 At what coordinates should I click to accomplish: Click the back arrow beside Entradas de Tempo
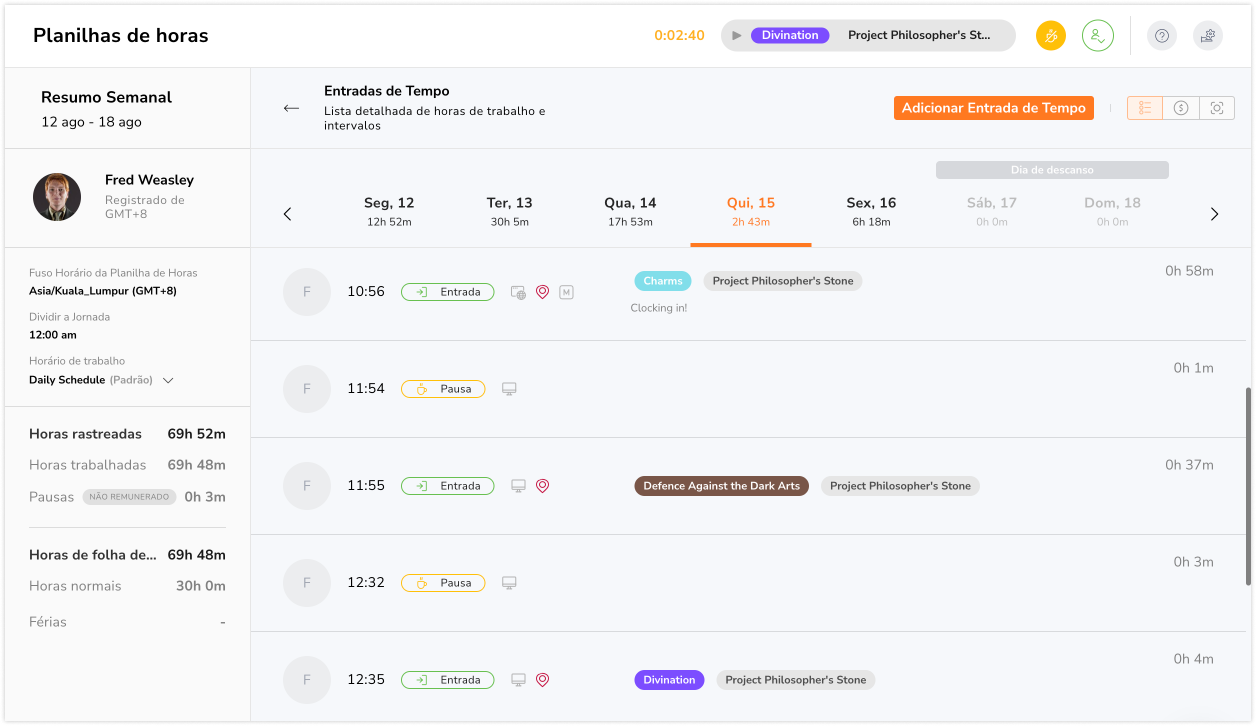tap(291, 108)
